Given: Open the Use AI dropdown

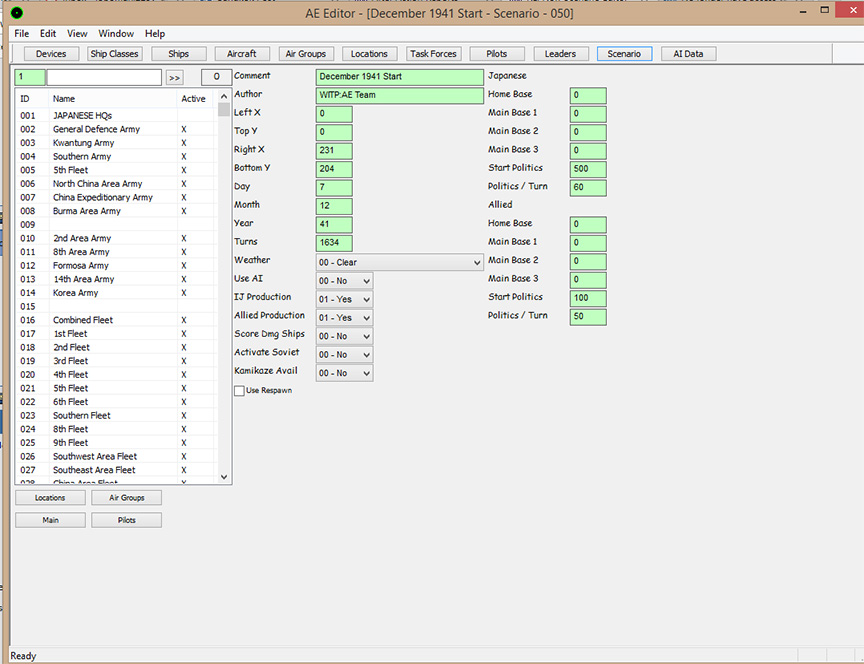Looking at the screenshot, I should coord(344,281).
